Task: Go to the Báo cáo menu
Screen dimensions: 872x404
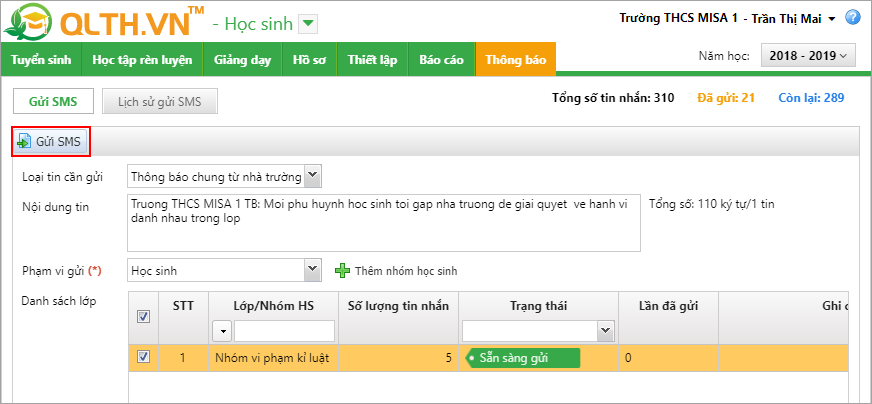Action: tap(441, 59)
